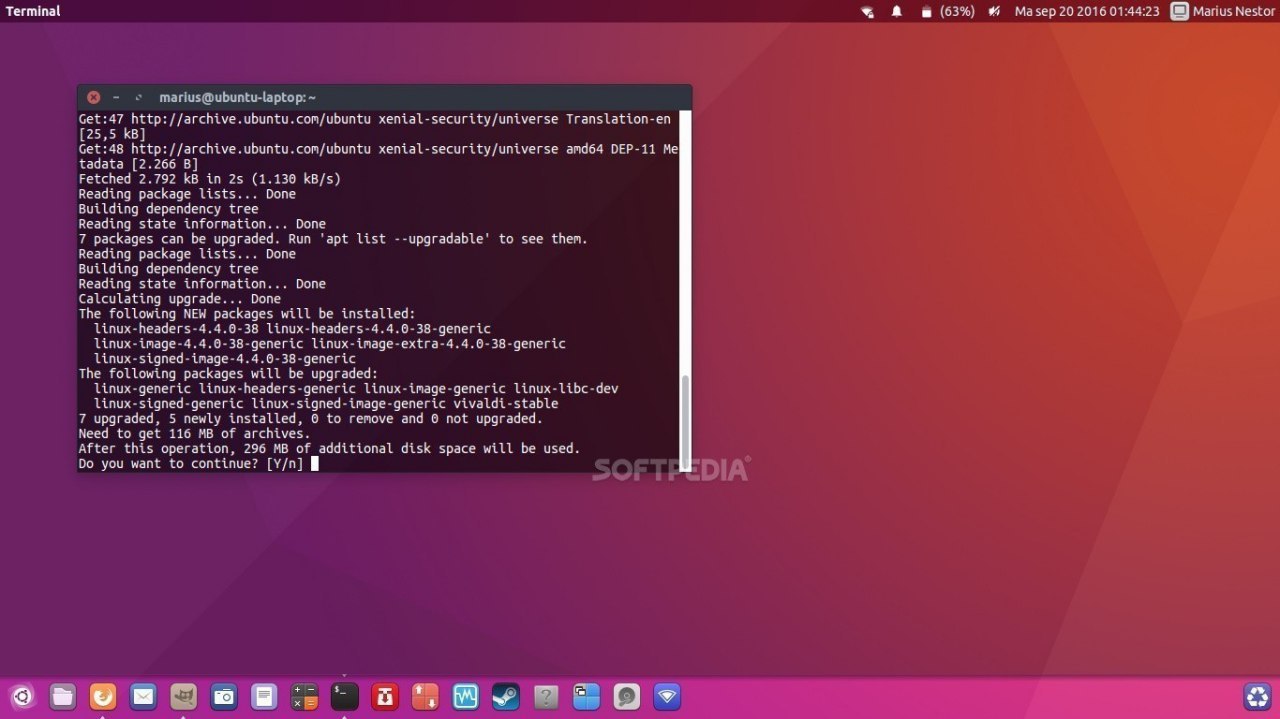Open the Marius Nestor user menu
1280x719 pixels.
(1222, 11)
